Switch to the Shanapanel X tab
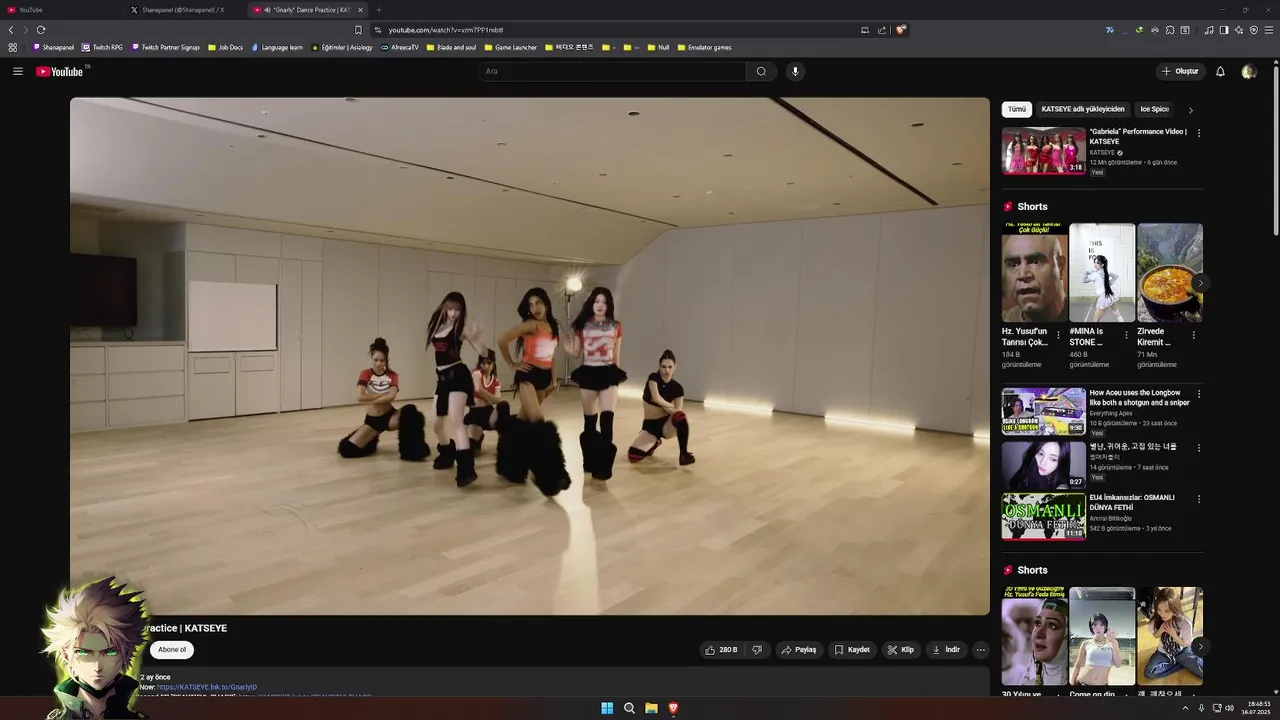 [x=184, y=10]
